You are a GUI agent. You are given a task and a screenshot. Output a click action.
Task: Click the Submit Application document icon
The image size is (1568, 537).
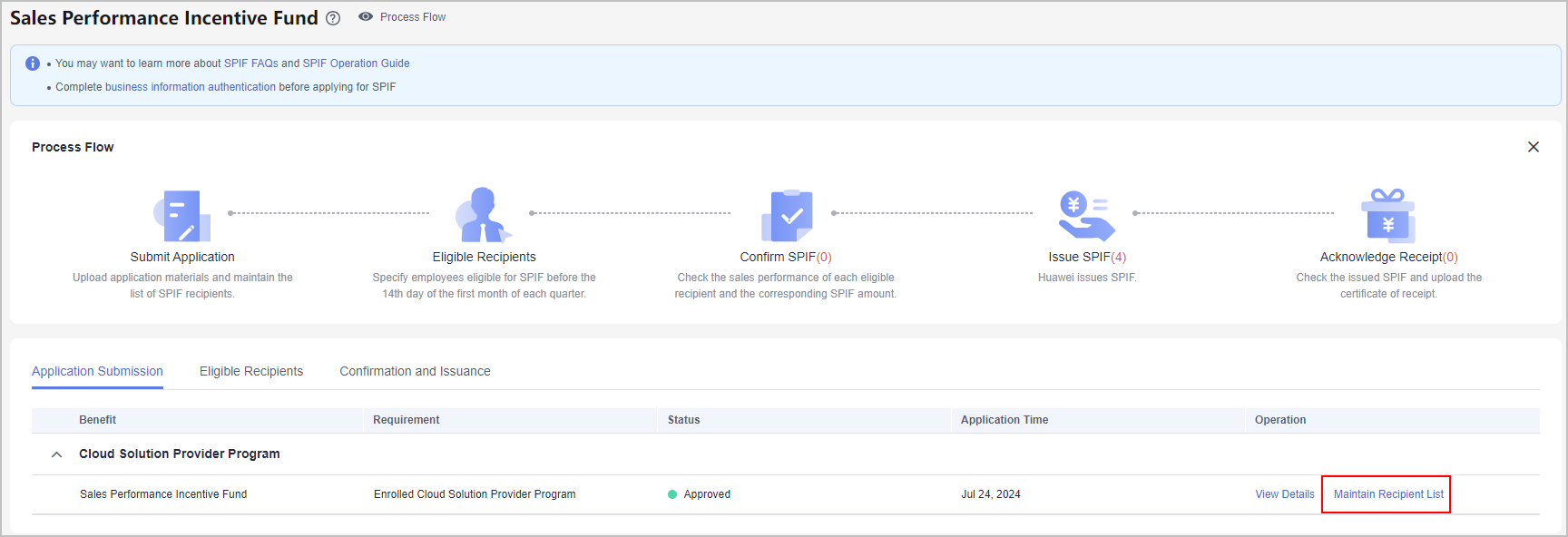181,216
